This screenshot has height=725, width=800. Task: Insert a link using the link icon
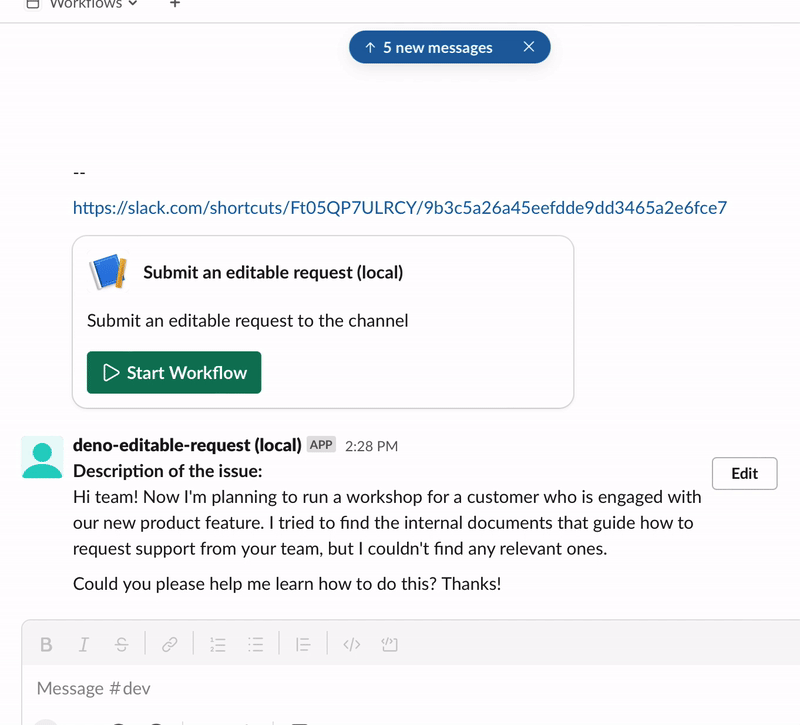tap(170, 644)
